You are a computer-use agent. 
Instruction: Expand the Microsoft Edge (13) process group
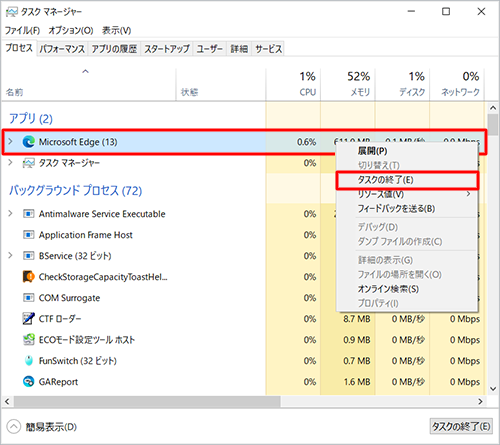[x=10, y=141]
